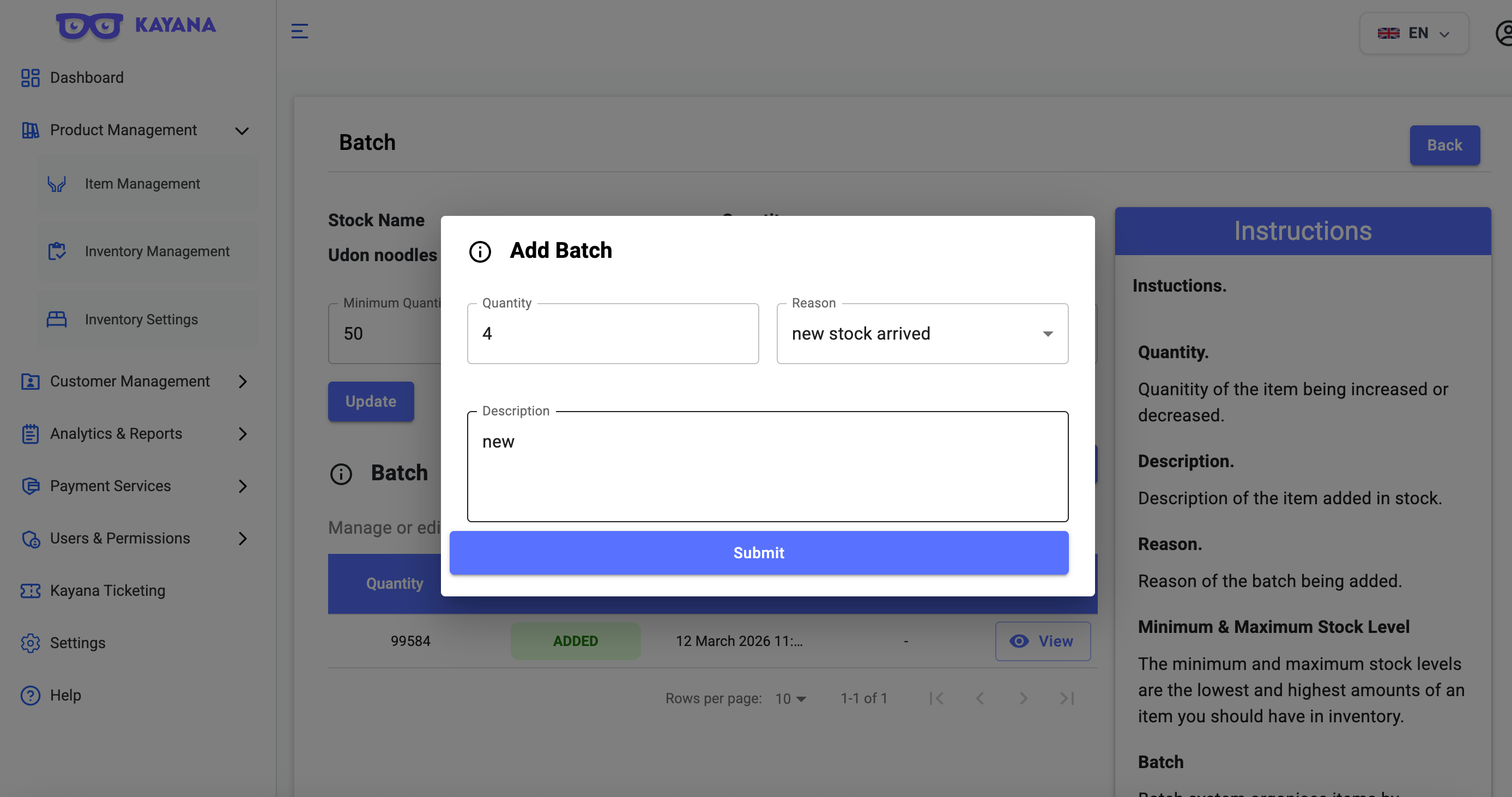Click the Settings gear icon

[30, 643]
